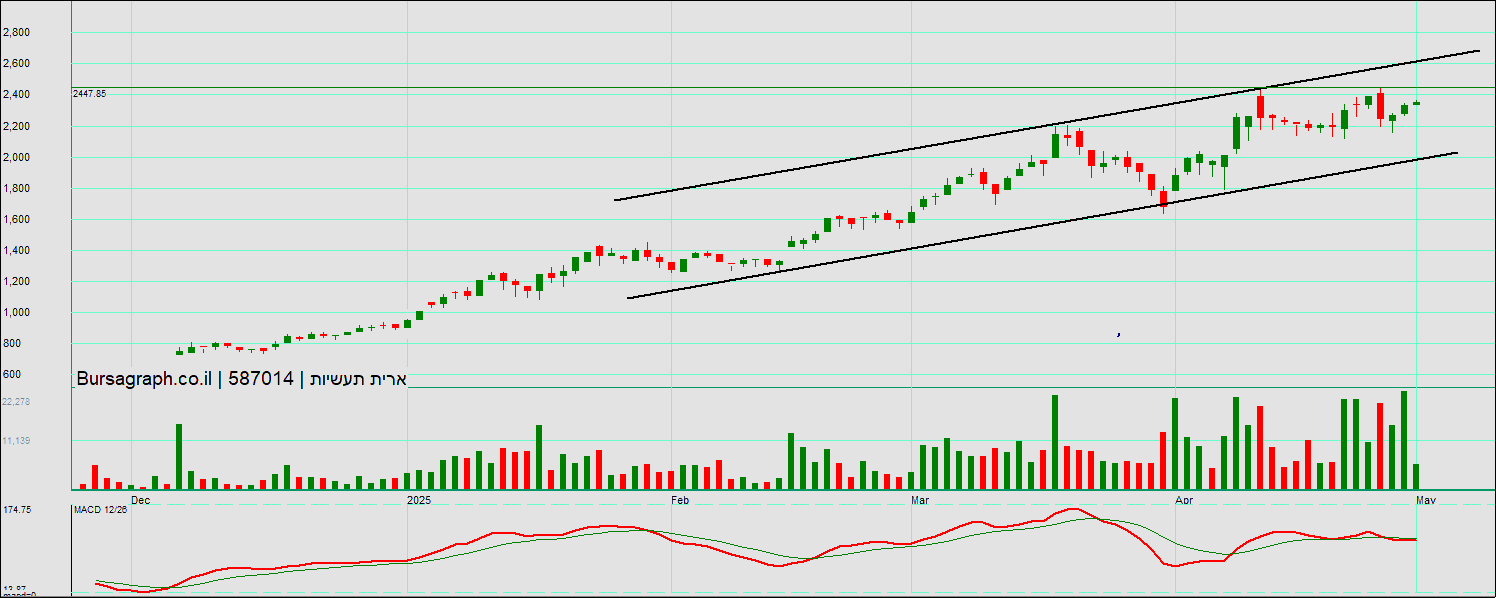Select the Mar date label
This screenshot has width=1496, height=598.
tap(921, 498)
